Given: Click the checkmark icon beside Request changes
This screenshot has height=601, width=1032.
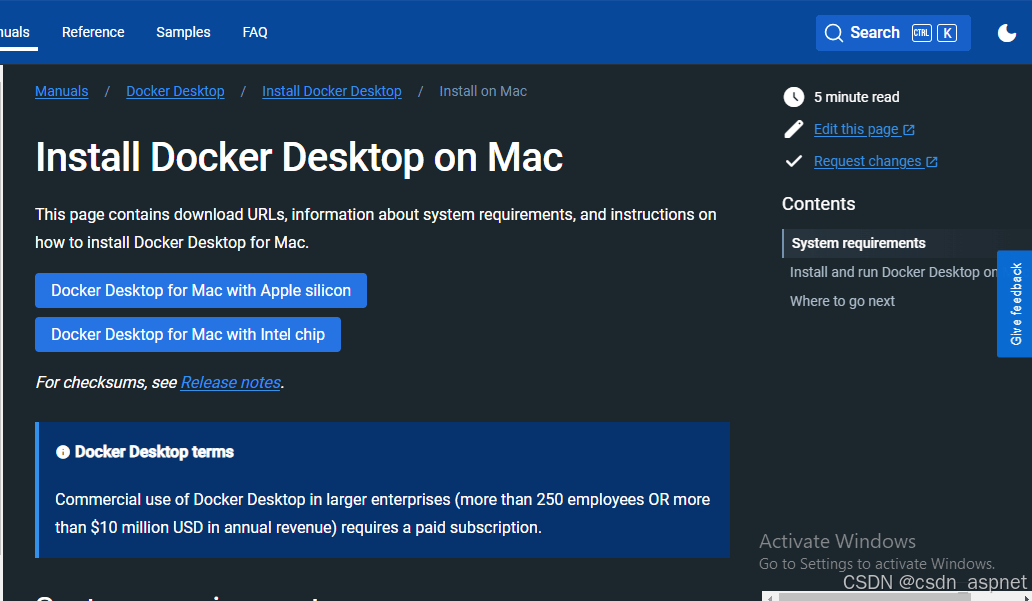Looking at the screenshot, I should 794,161.
